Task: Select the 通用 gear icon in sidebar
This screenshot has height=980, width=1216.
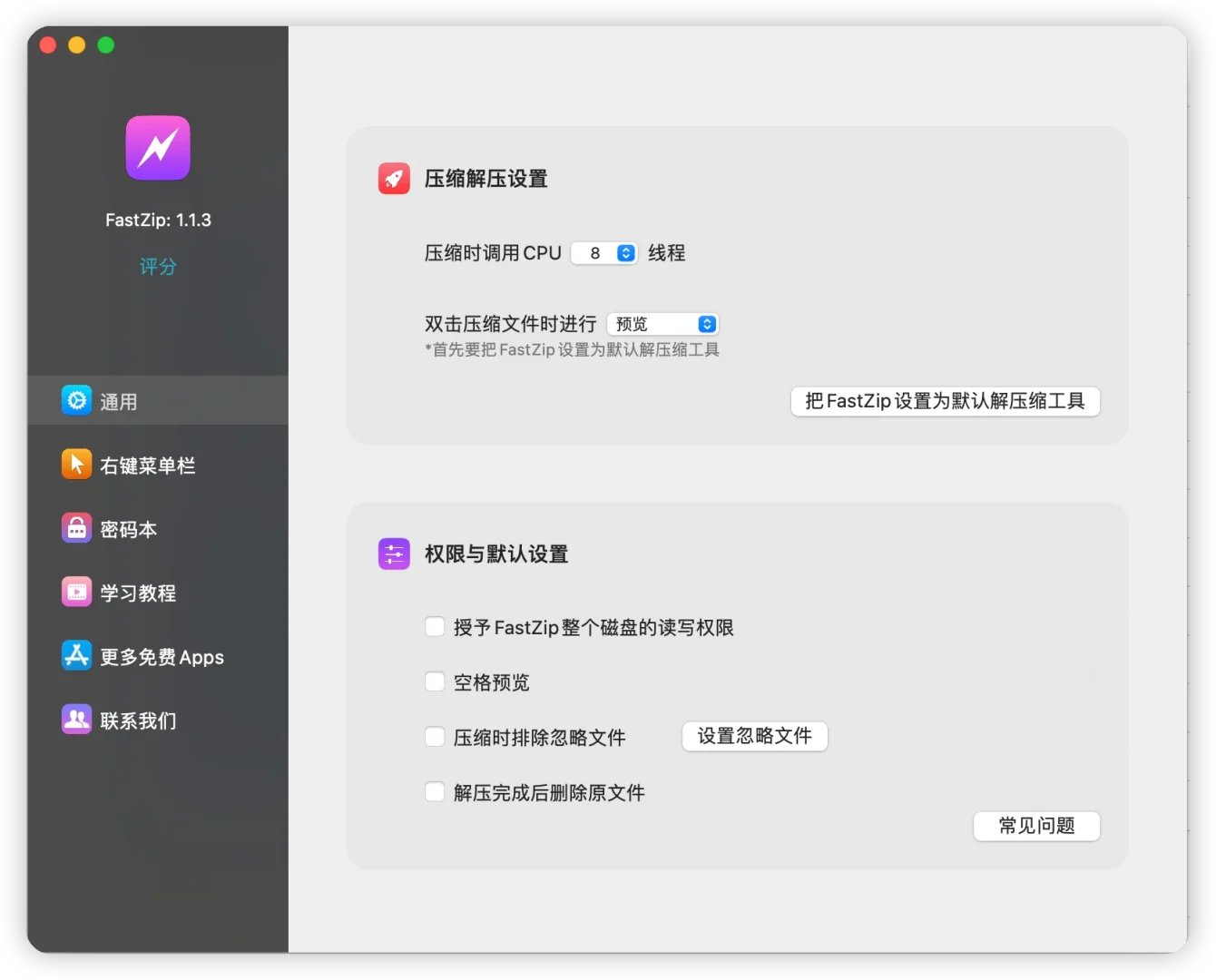Action: click(77, 400)
